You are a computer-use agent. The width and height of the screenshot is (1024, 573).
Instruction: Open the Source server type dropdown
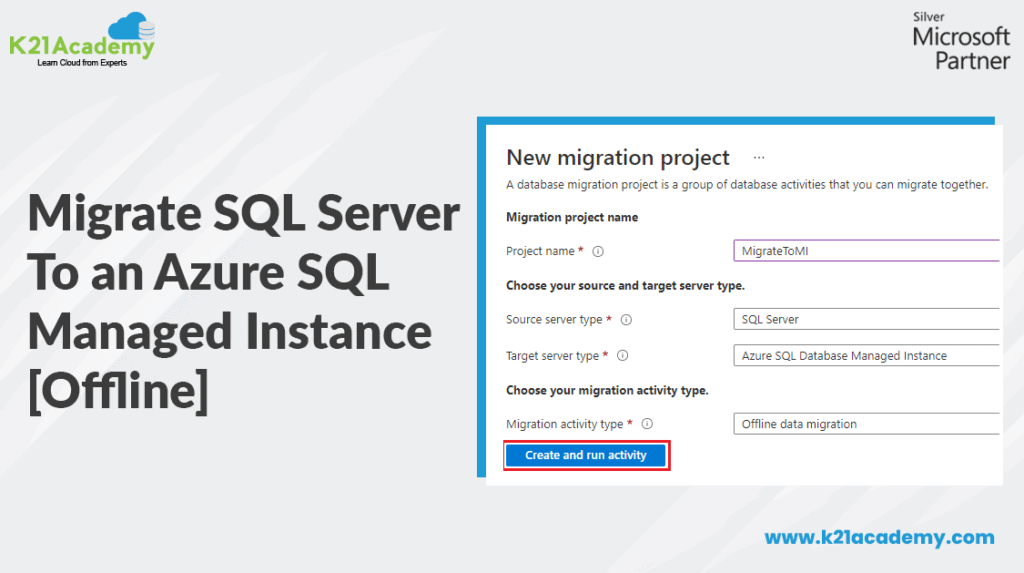coord(866,320)
